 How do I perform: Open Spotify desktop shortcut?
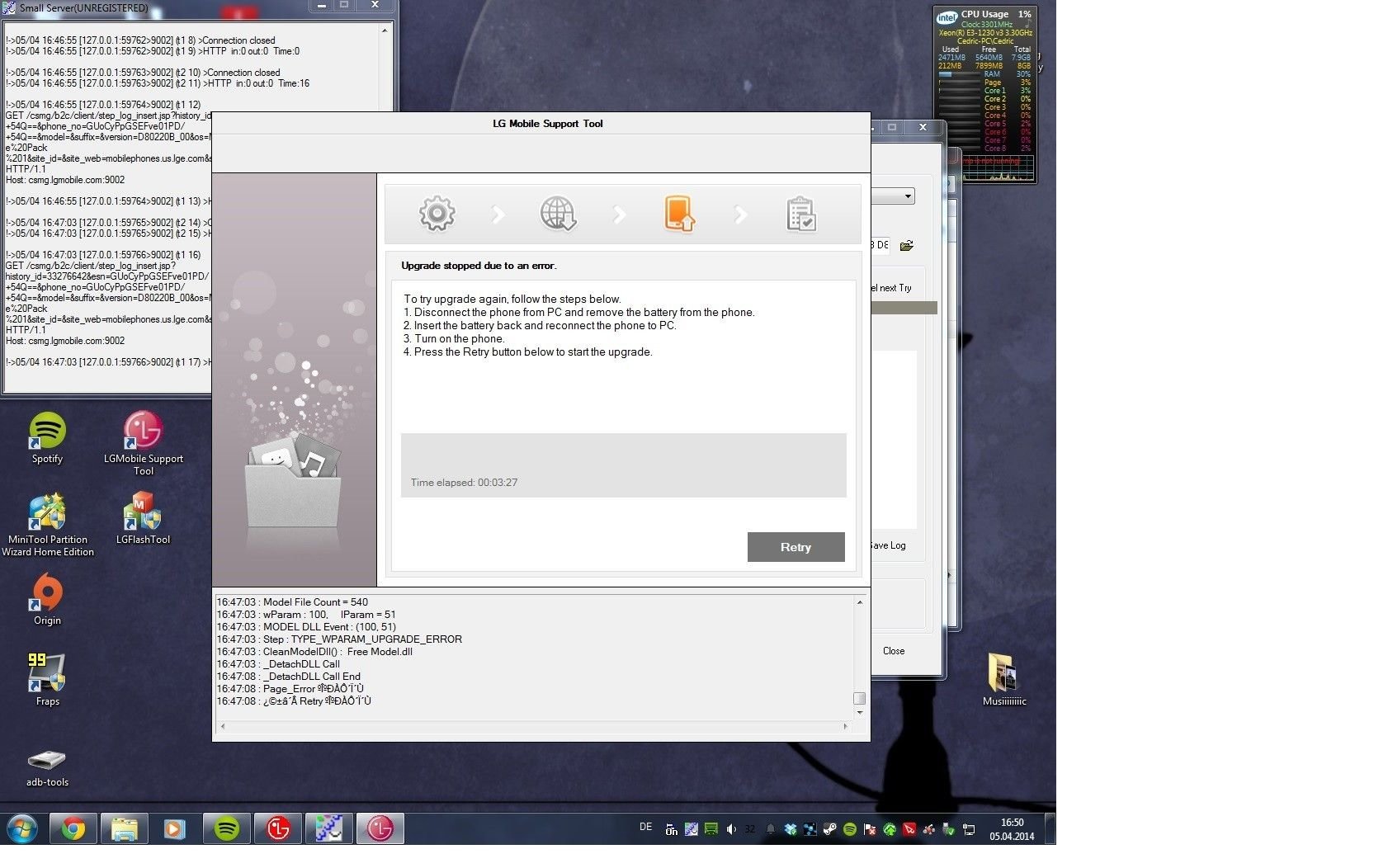47,438
